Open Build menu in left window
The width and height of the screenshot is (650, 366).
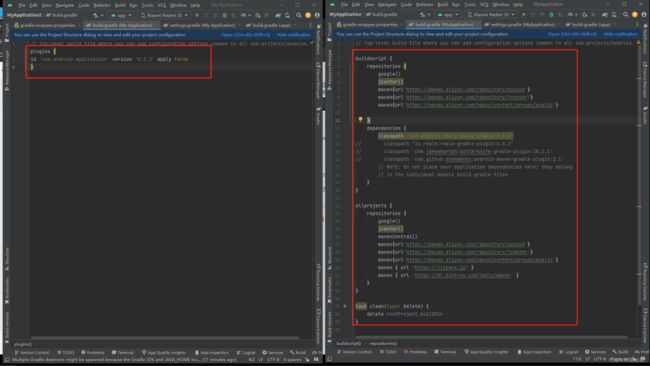120,5
